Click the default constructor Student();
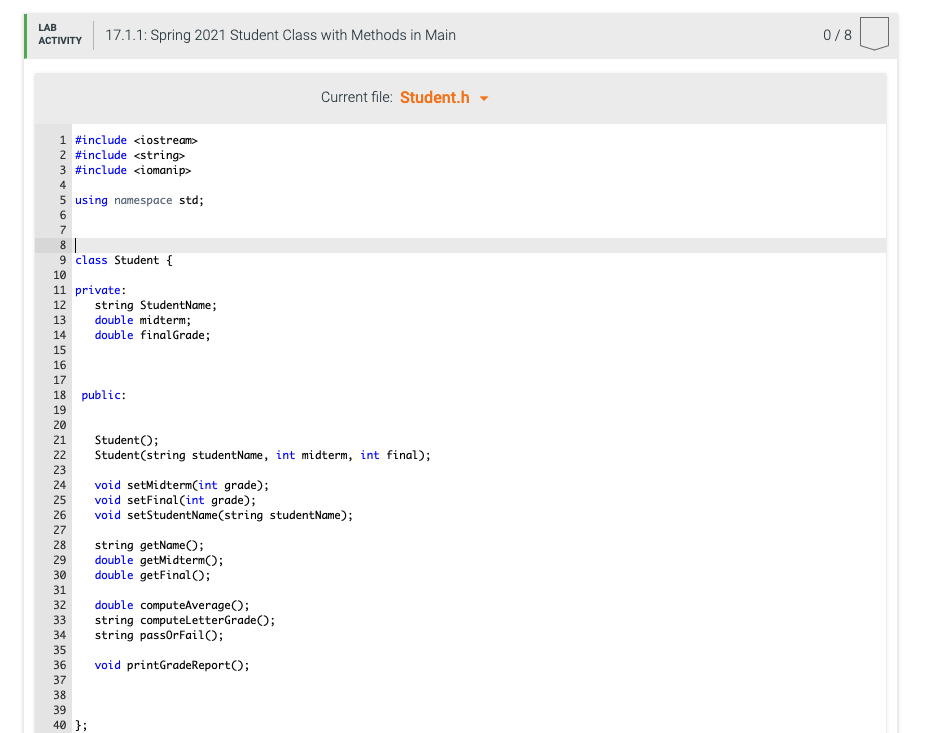Screen dimensions: 932x733 point(127,441)
